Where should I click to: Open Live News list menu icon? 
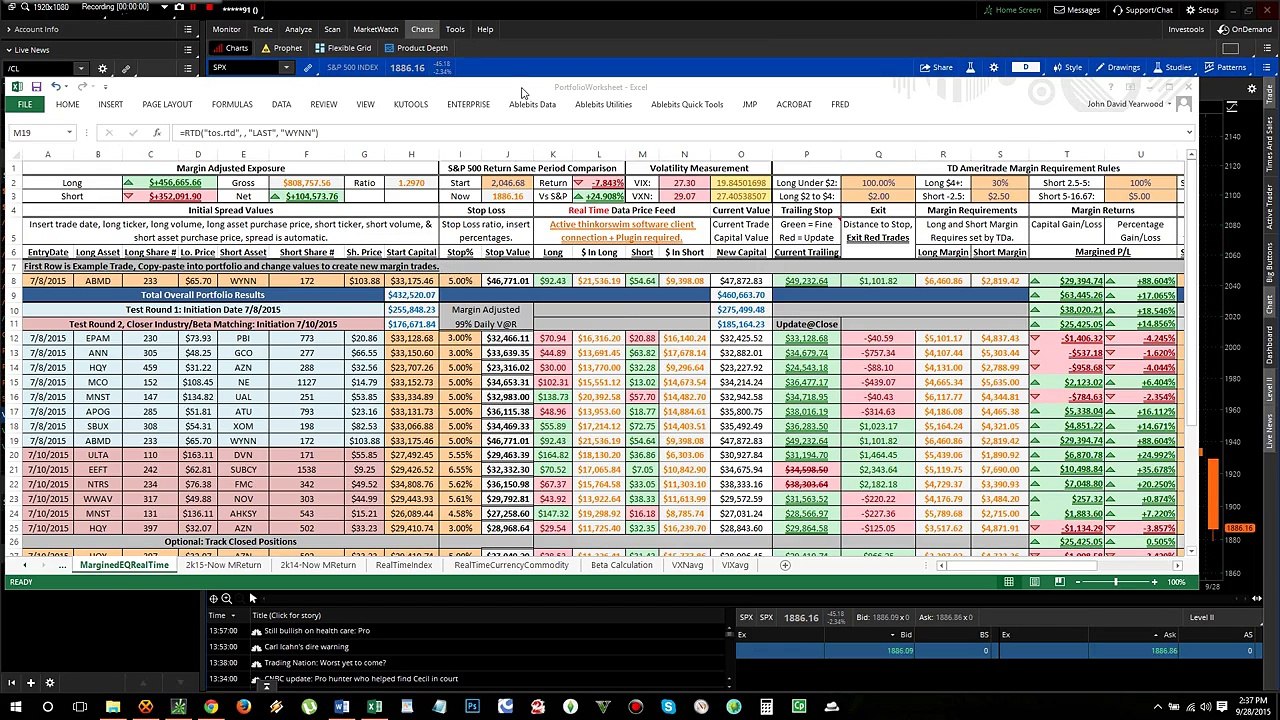point(187,50)
